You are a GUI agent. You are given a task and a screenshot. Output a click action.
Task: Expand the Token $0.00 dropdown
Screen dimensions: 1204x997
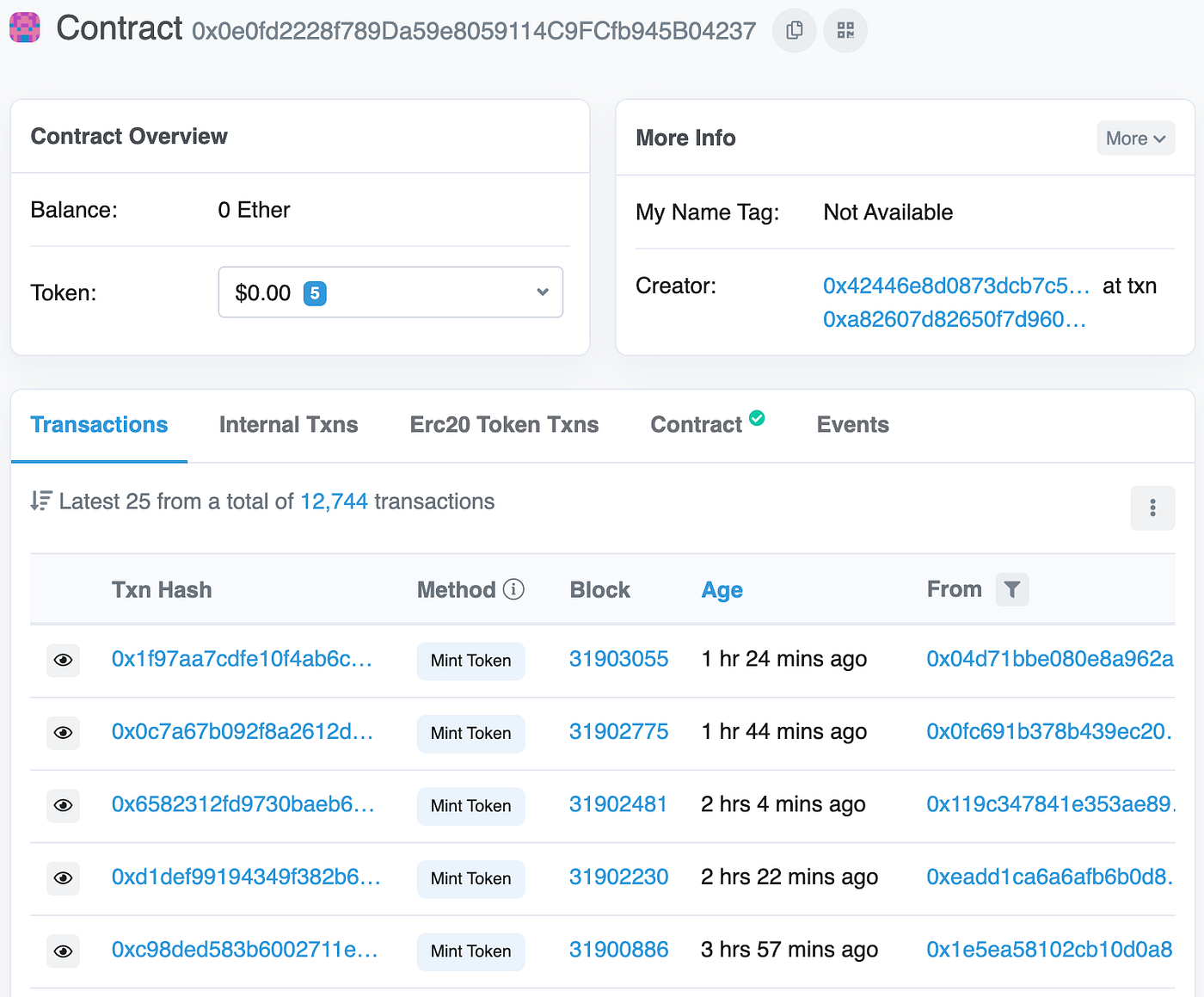390,292
